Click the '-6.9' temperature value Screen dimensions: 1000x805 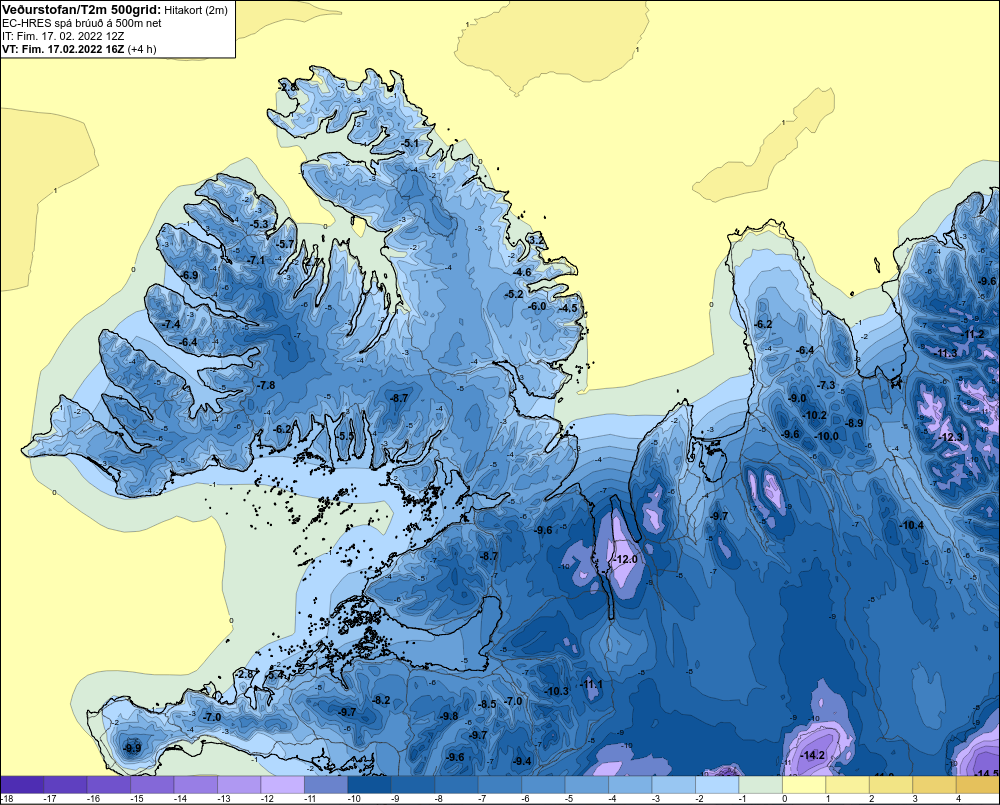189,276
